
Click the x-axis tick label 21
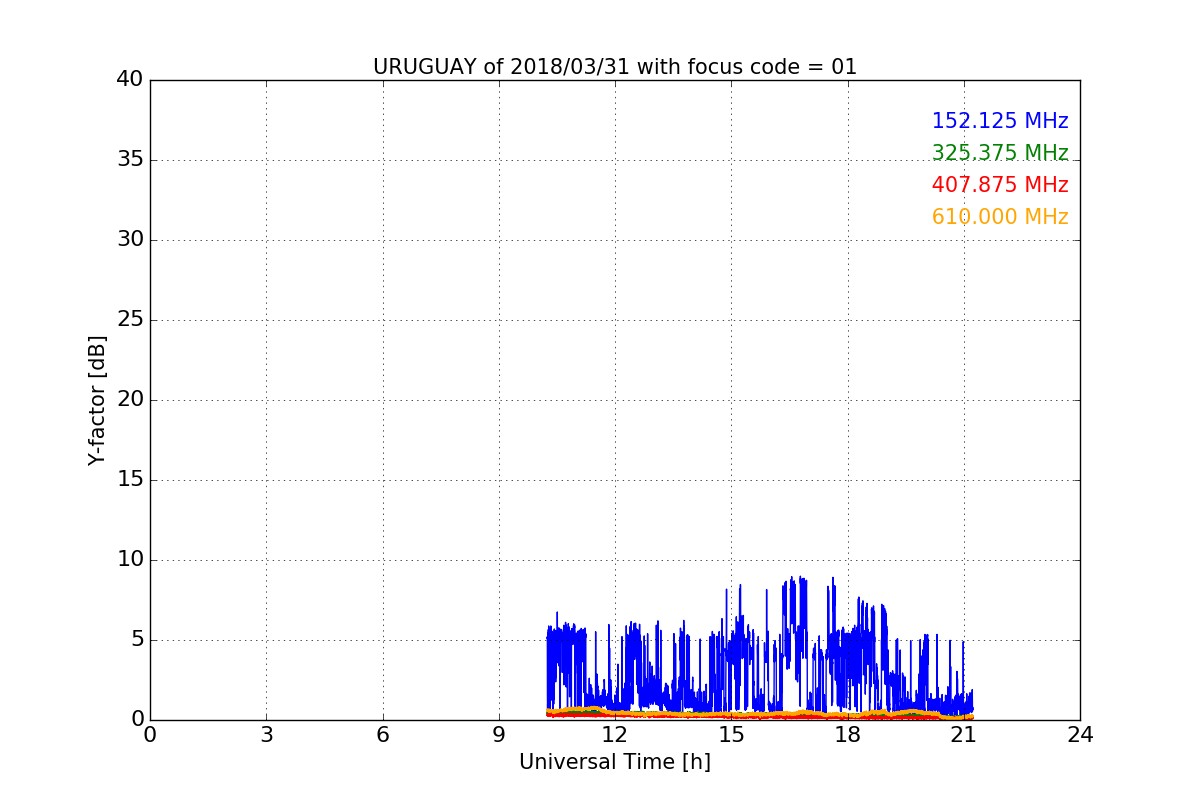[964, 735]
